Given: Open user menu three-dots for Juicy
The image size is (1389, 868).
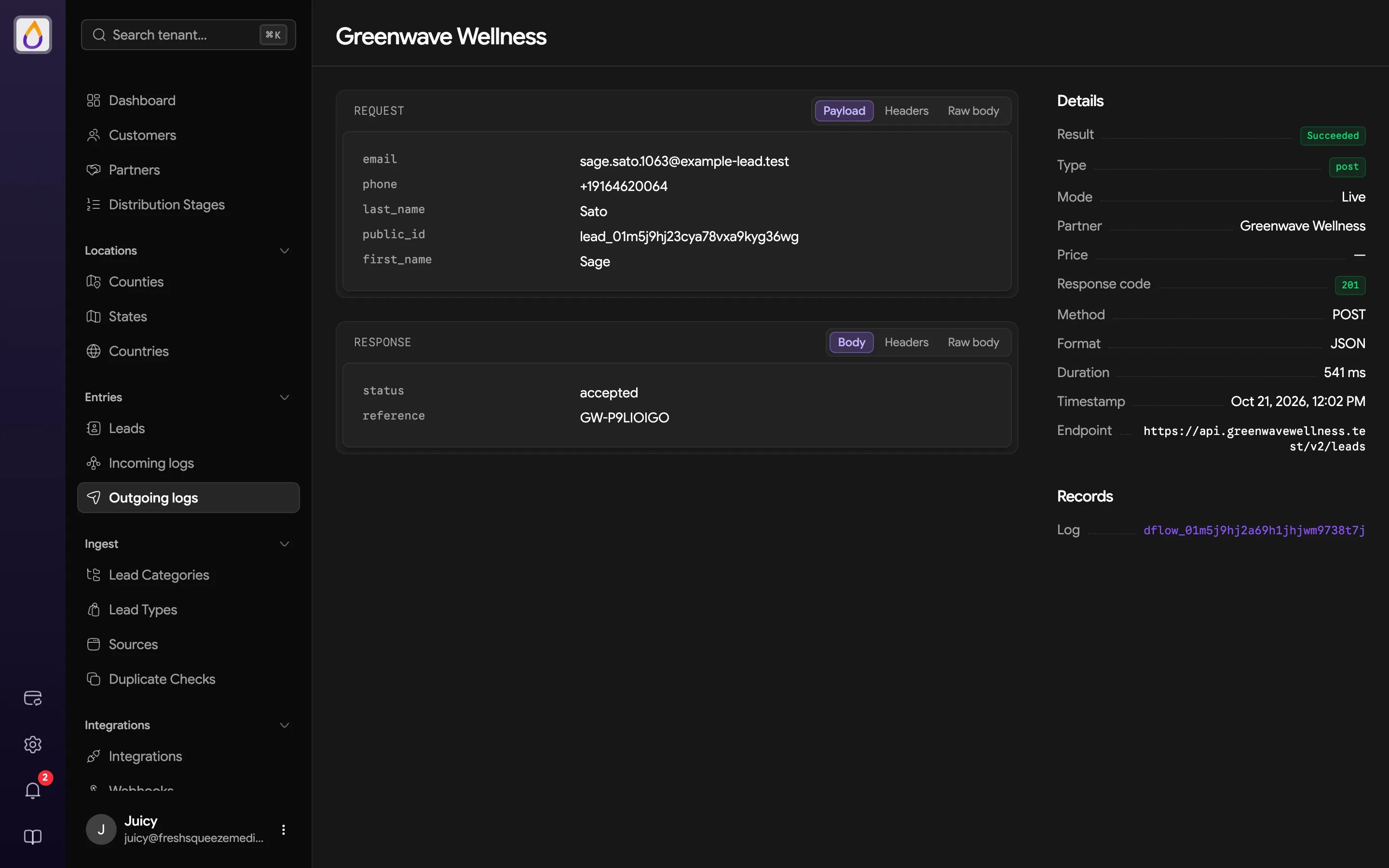Looking at the screenshot, I should [284, 829].
